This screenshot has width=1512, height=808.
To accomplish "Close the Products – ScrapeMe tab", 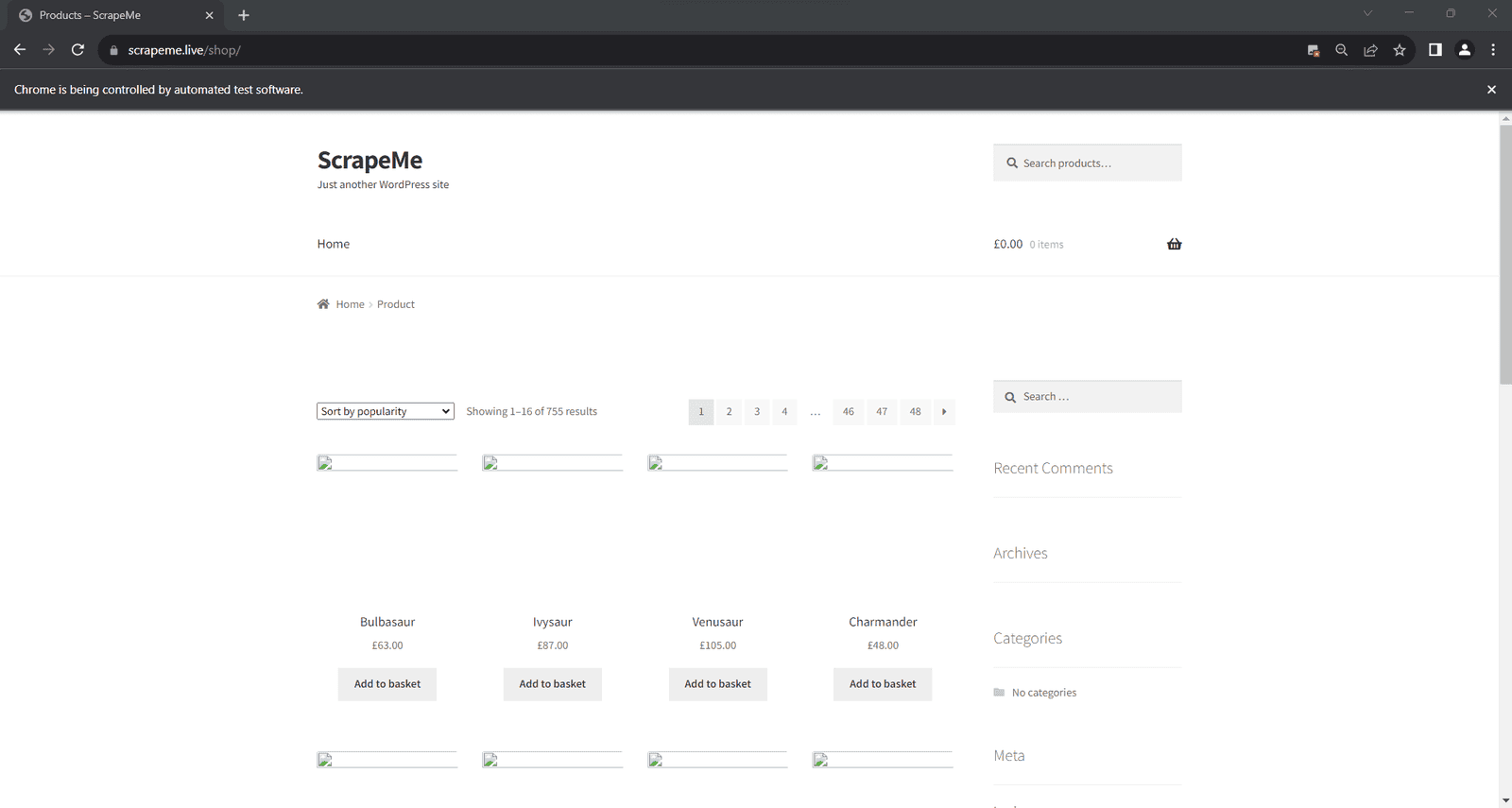I will 210,15.
